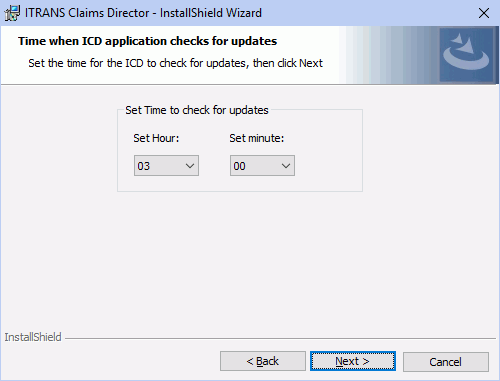Click the 'Set Time to check for updates' group label
This screenshot has height=381, width=500.
(x=197, y=110)
